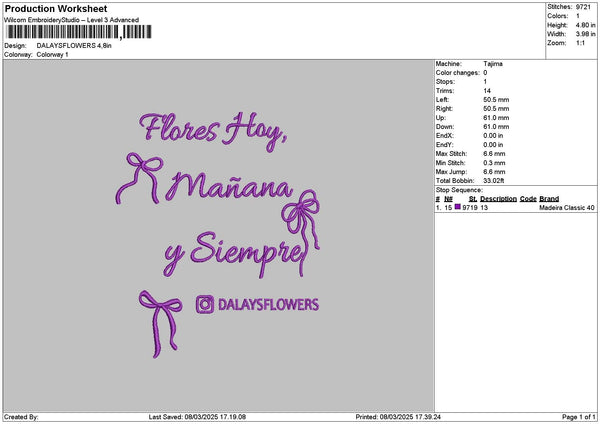Click the purple thread color swatch

click(x=457, y=207)
